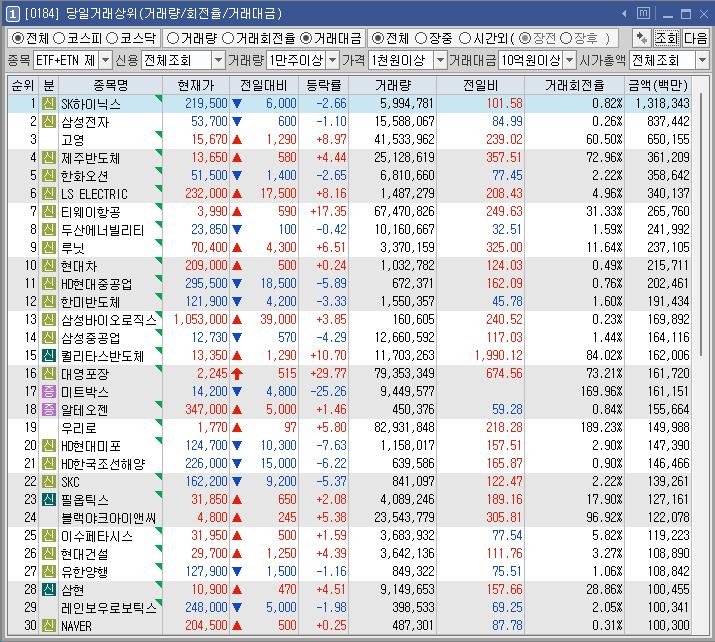
Task: Click the 신 badge on 두산에너빌리티 row
Action: [49, 229]
